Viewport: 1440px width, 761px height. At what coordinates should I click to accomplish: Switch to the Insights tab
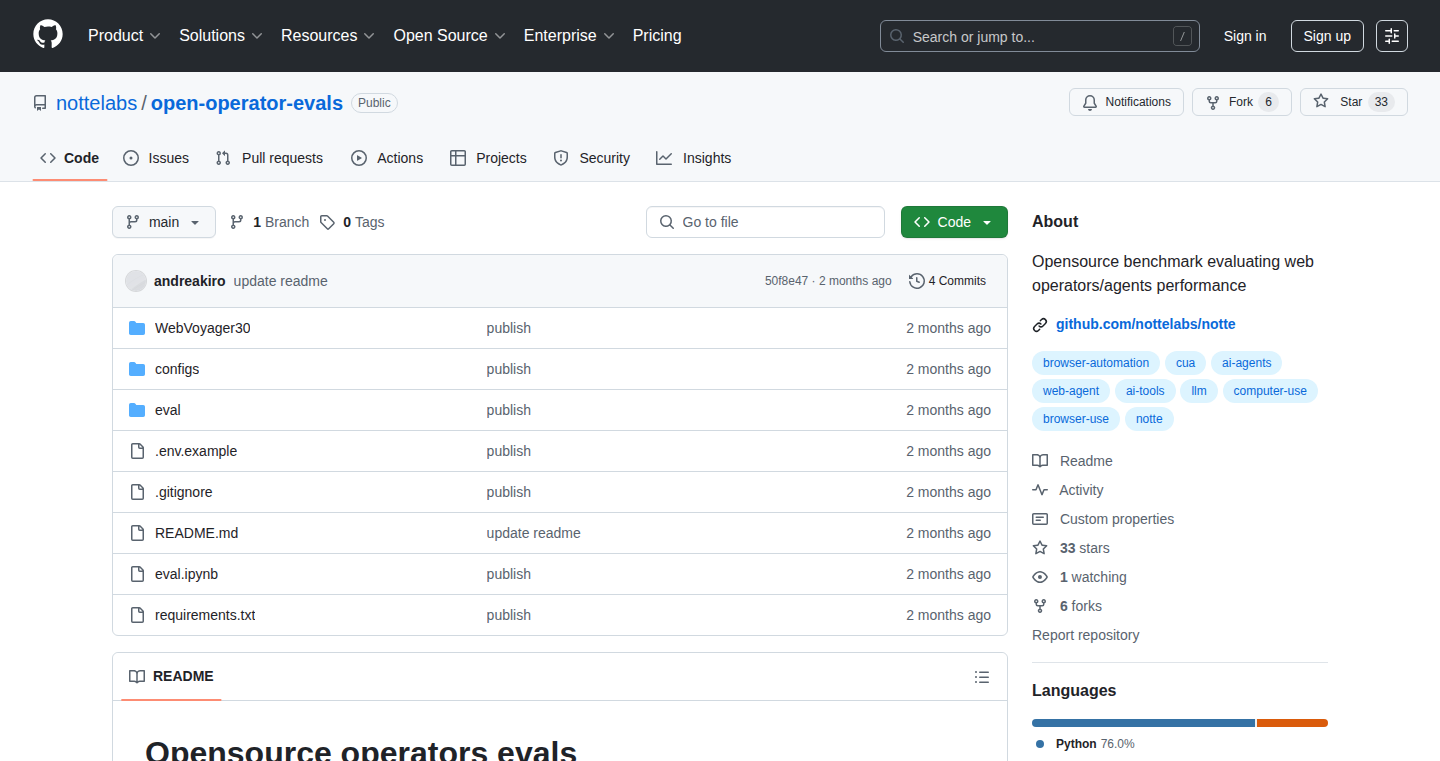pos(694,158)
